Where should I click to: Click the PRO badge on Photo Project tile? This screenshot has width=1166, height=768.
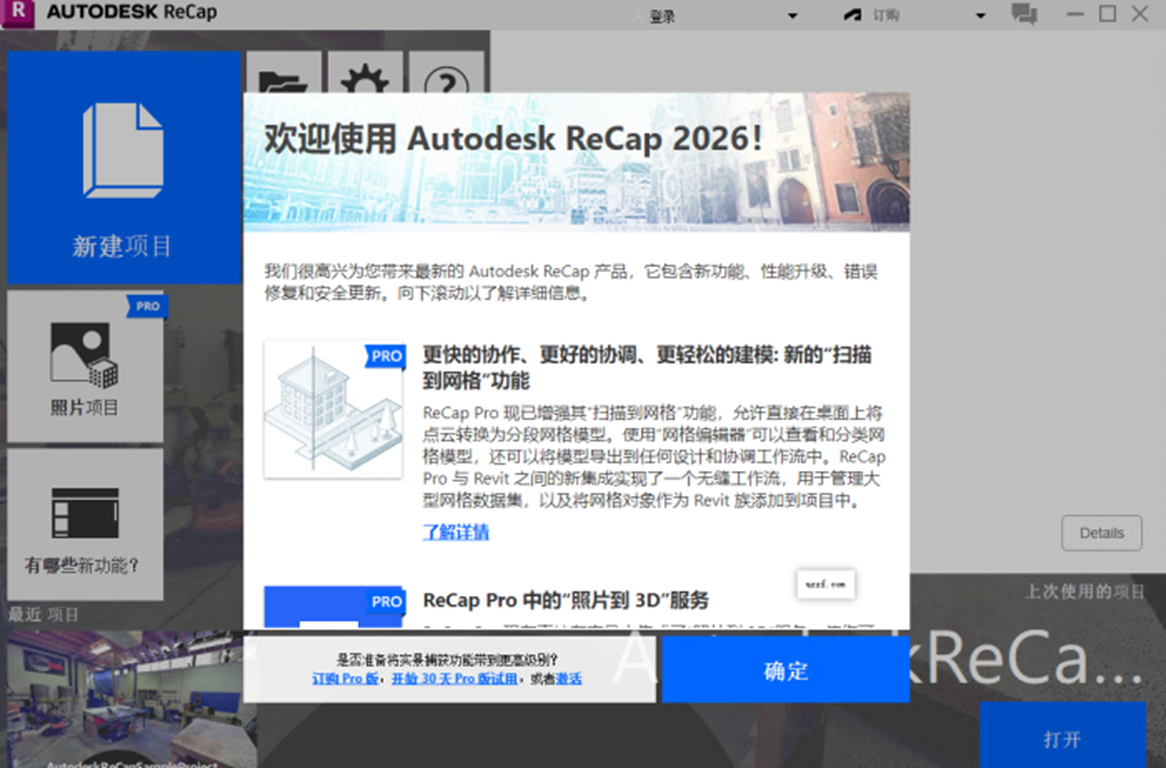[146, 306]
